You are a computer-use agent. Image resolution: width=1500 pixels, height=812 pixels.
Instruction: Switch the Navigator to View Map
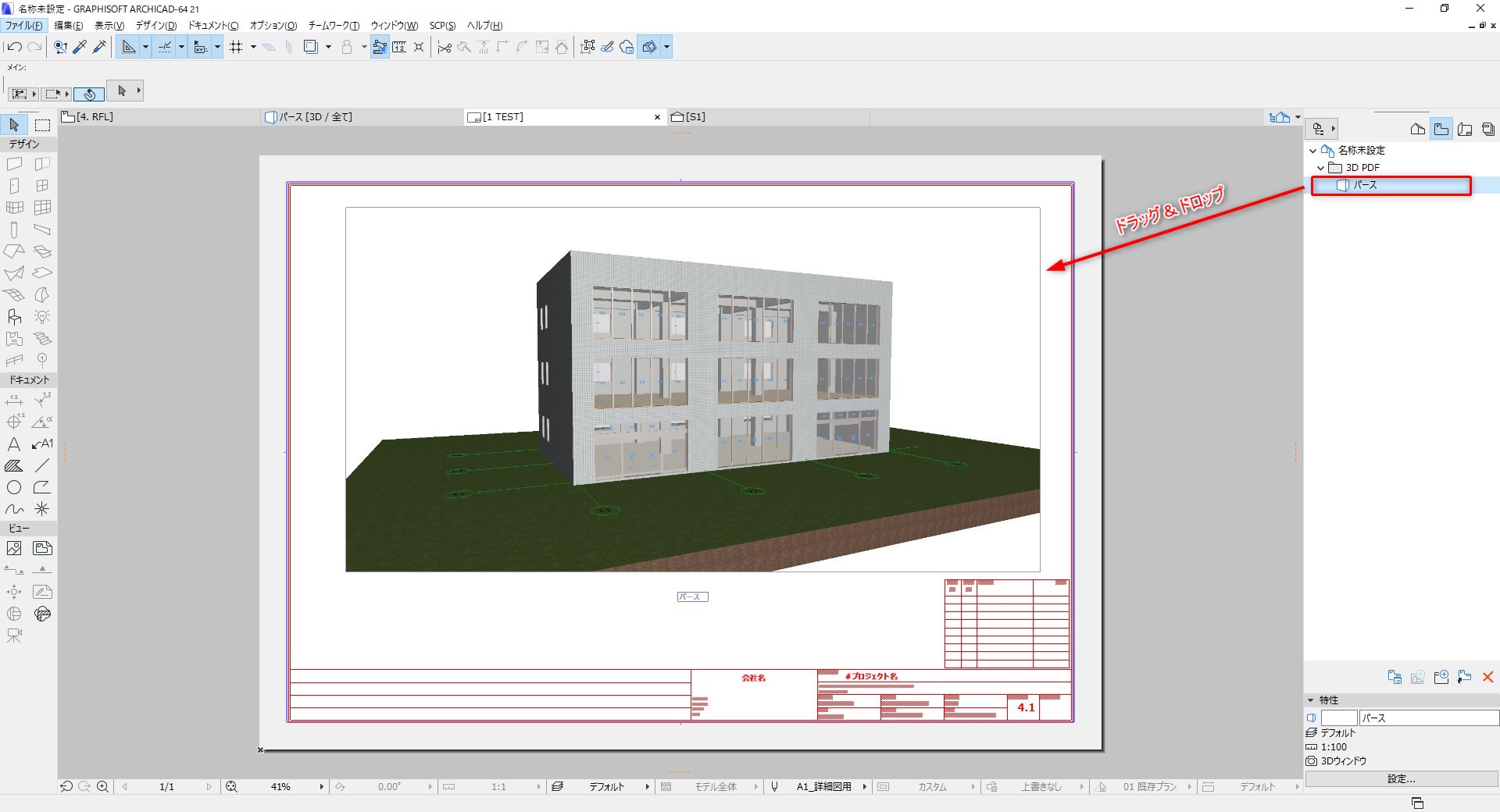pos(1441,130)
